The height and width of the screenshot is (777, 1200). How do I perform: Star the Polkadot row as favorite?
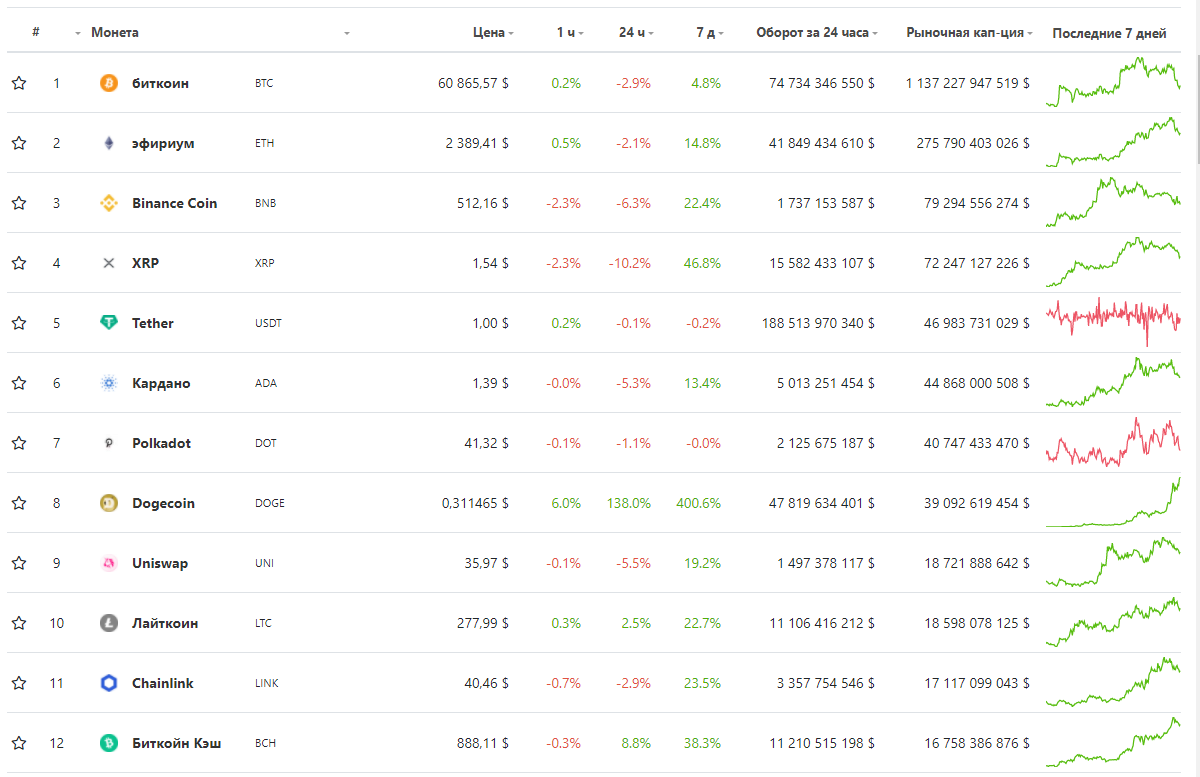point(19,443)
